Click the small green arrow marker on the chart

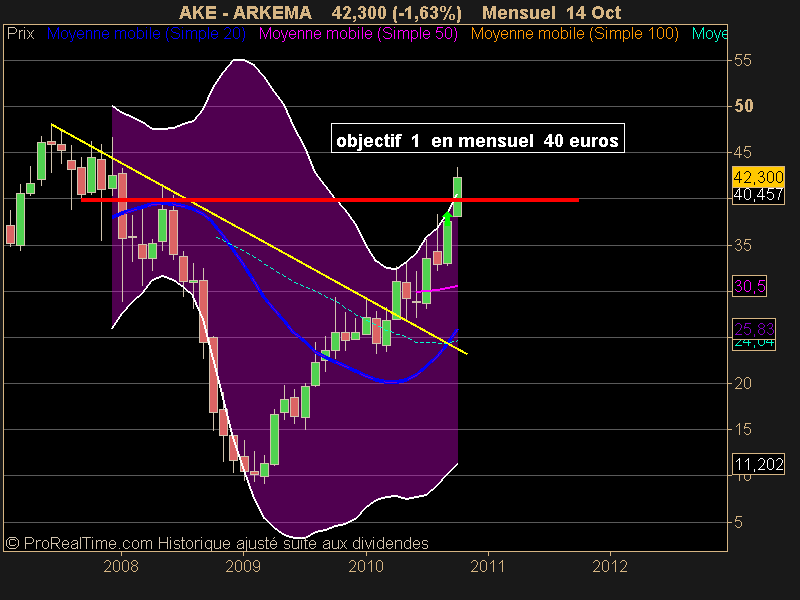[447, 218]
